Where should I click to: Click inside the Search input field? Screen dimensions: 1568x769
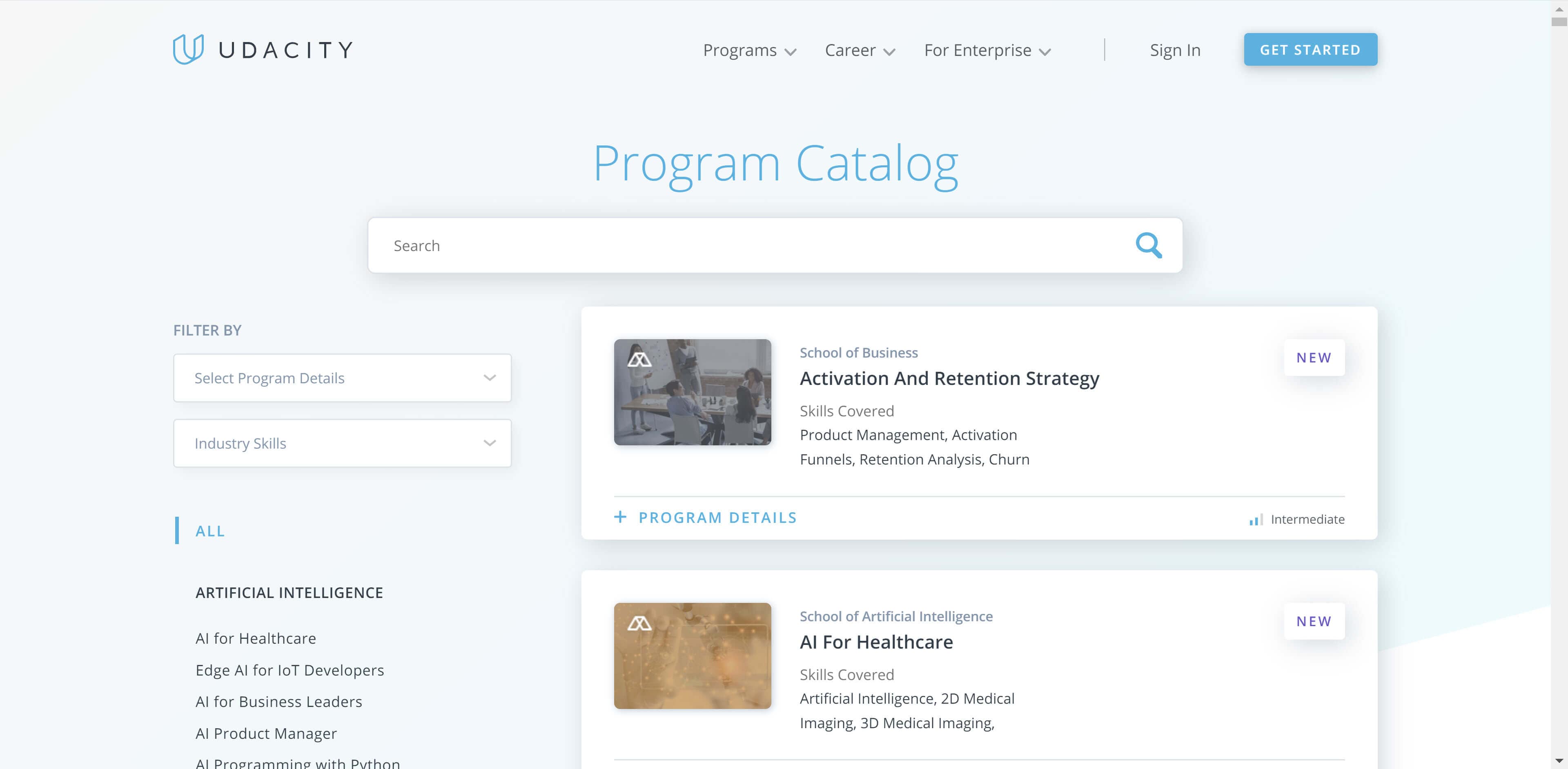pyautogui.click(x=774, y=245)
